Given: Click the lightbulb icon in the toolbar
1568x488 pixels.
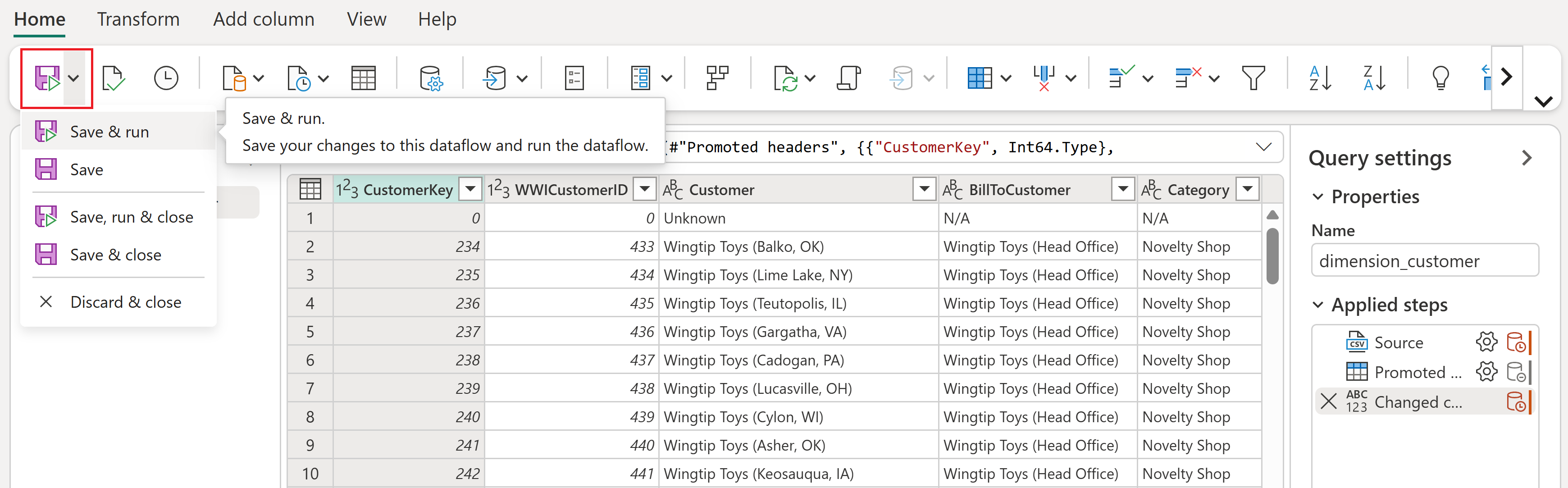Looking at the screenshot, I should tap(1440, 78).
